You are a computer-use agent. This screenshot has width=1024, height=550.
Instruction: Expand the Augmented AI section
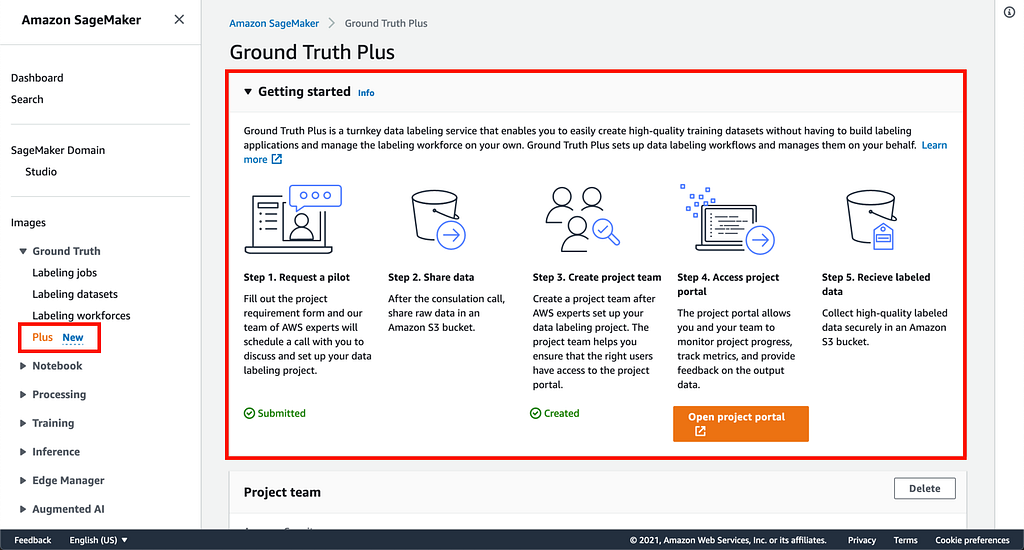(x=23, y=510)
